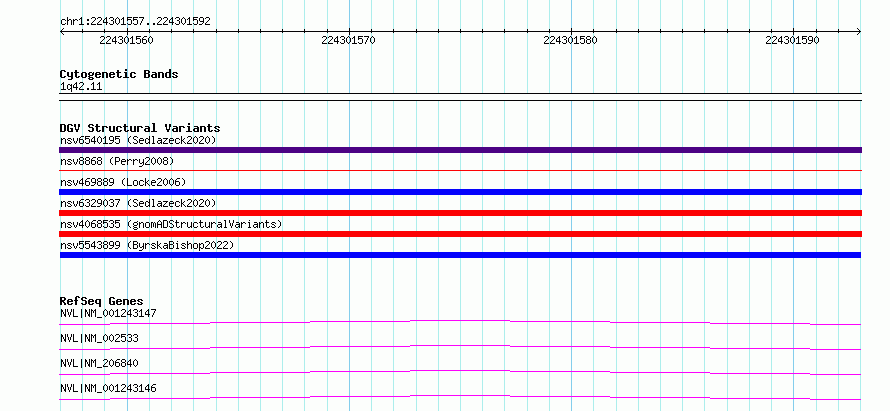Open variant nsv8868 (Perry2008) label
Viewport: 890px width, 411px height.
[x=117, y=162]
